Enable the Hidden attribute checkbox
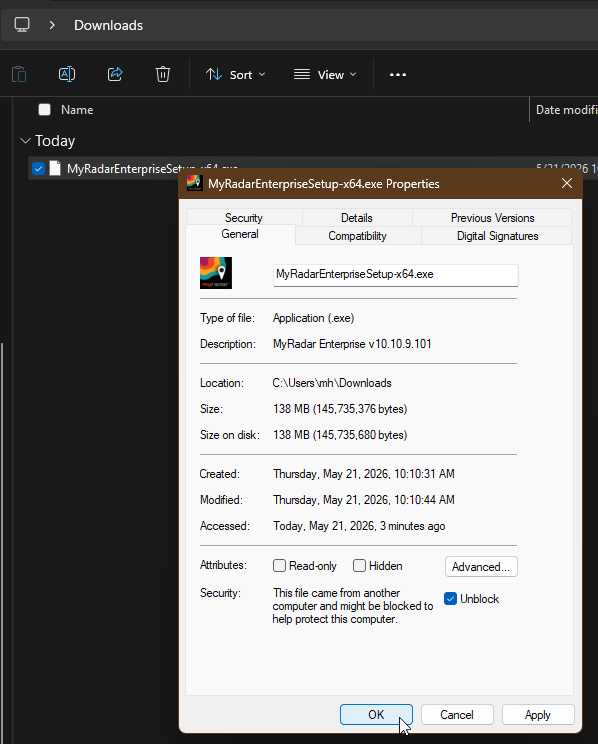Image resolution: width=598 pixels, height=744 pixels. click(x=359, y=566)
